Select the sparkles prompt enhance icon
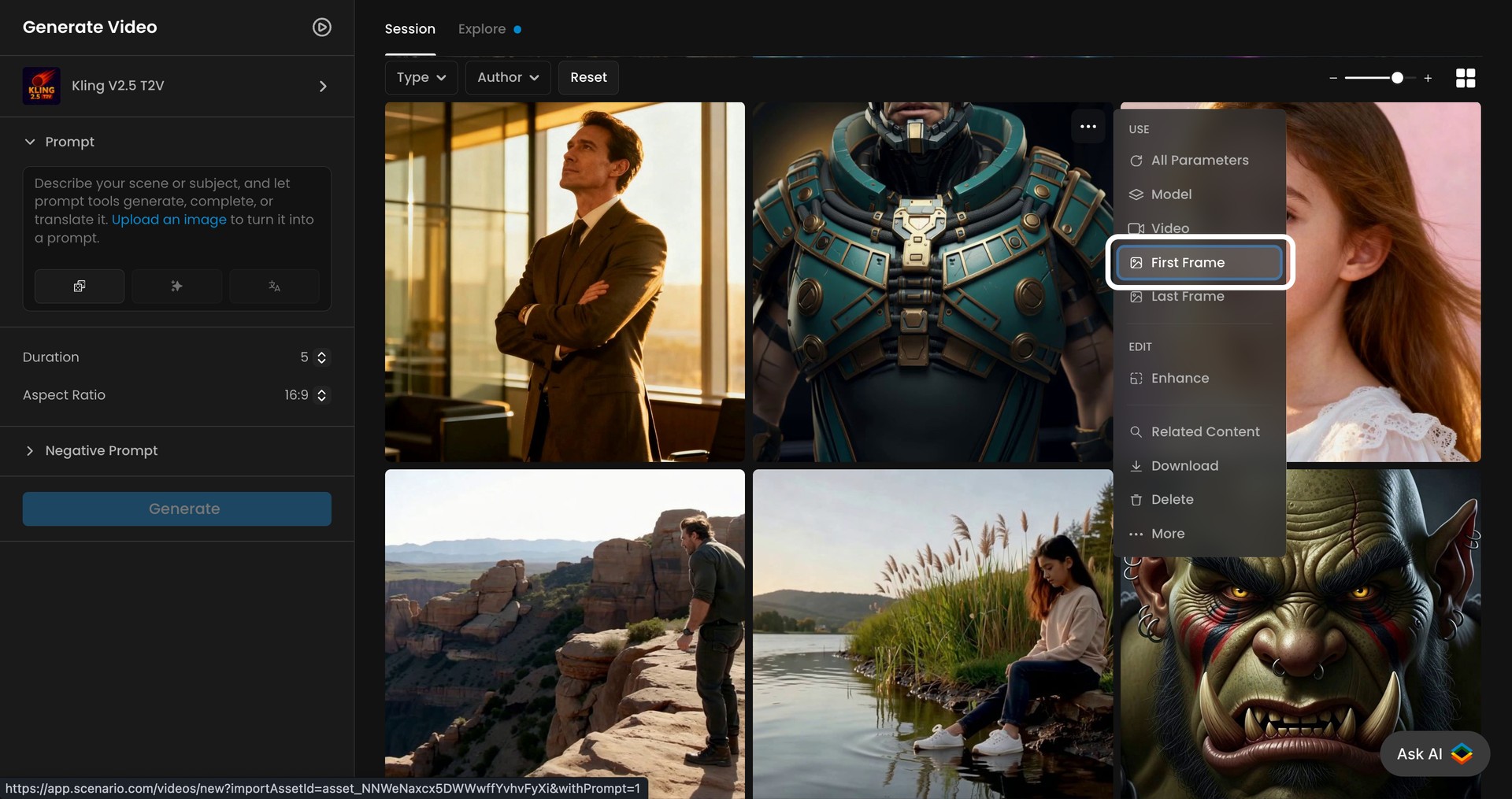The image size is (1512, 799). [176, 286]
